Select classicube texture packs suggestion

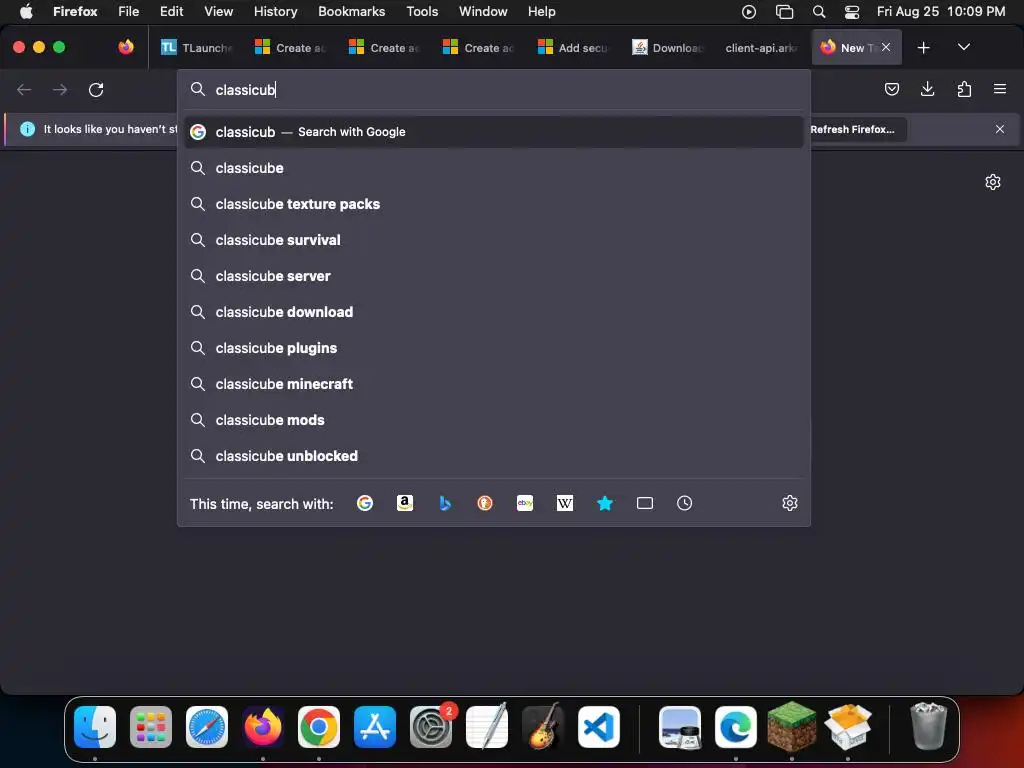(x=494, y=204)
